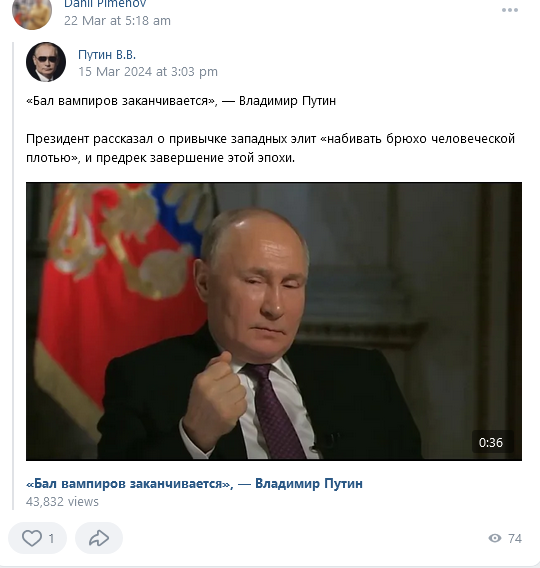Screen dimensions: 540x568
Task: Click the post view count 74
Action: click(515, 538)
